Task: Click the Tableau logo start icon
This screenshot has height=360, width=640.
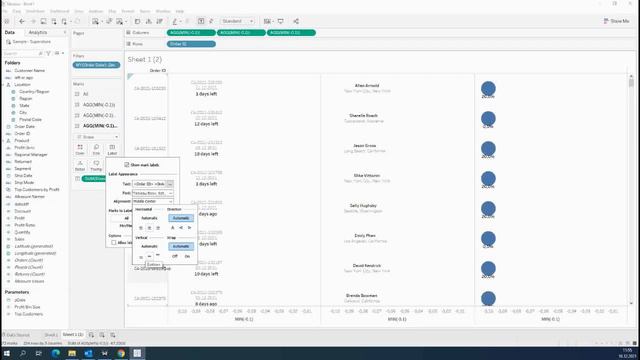Action: point(7,21)
